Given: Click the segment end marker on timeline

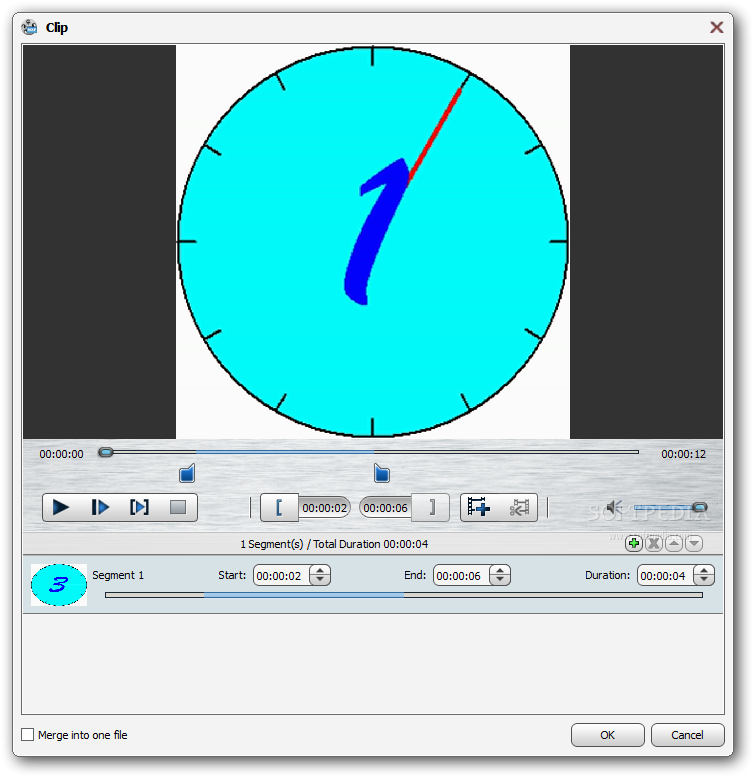Looking at the screenshot, I should (x=381, y=473).
